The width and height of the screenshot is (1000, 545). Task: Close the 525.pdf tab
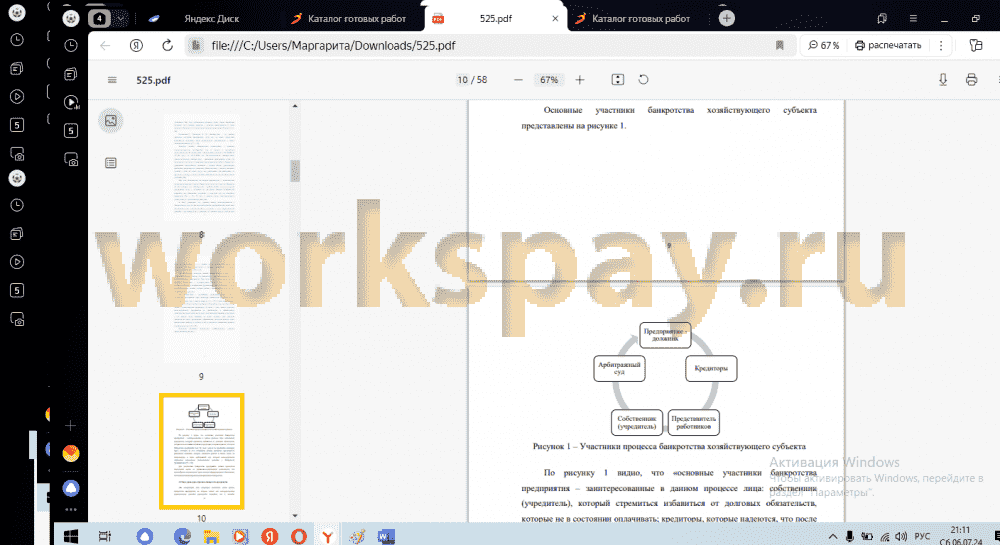click(555, 18)
